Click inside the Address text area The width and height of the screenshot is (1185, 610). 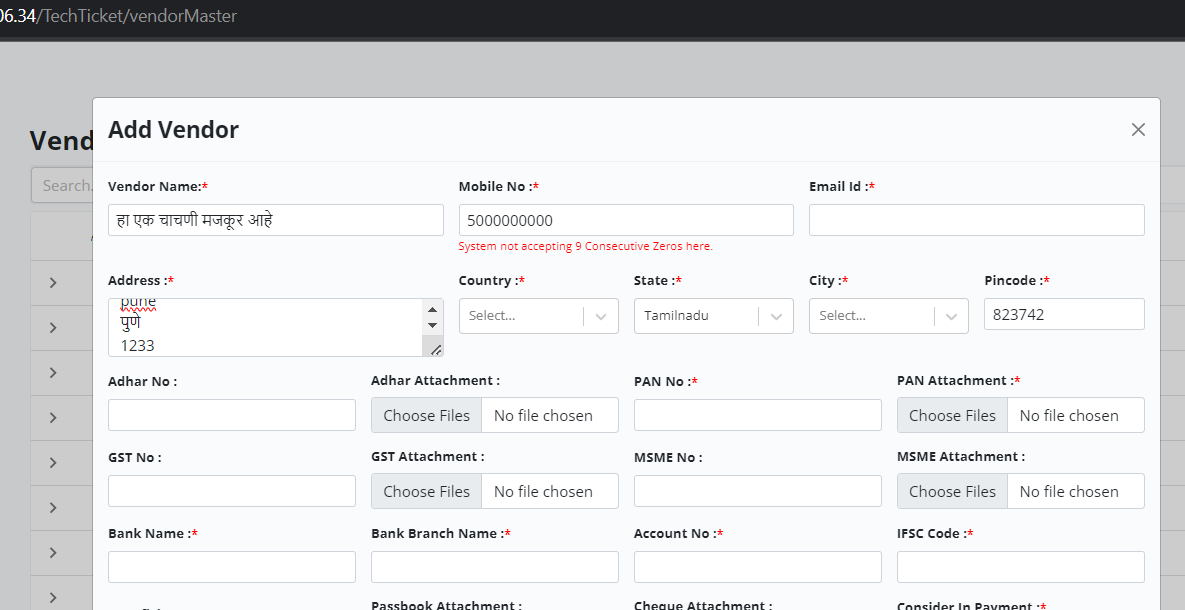[x=265, y=327]
